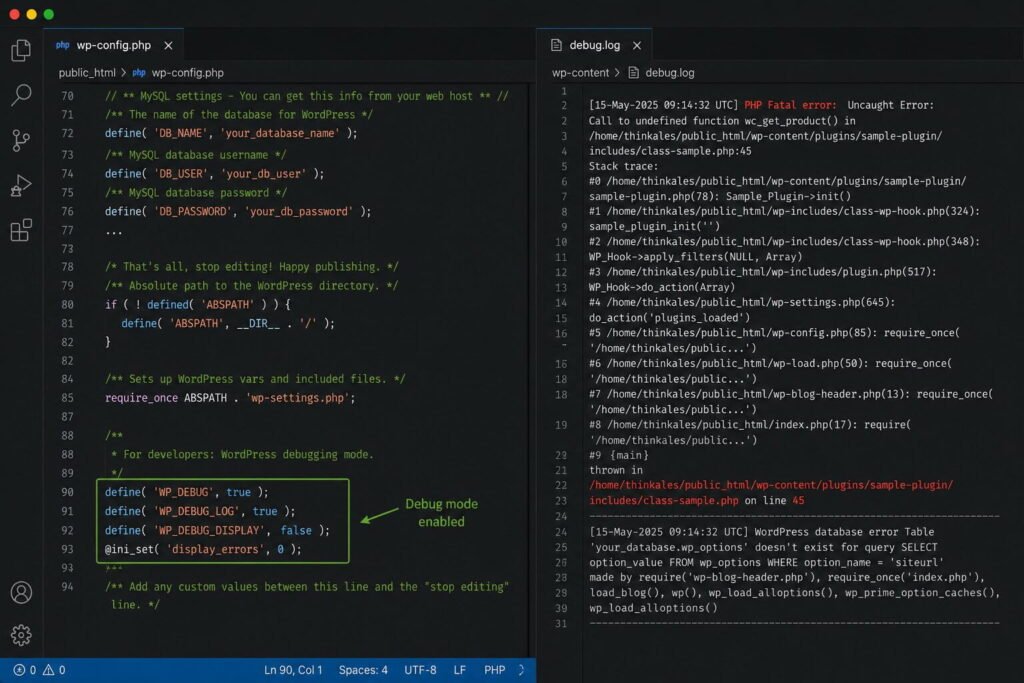Click 'DB_PASSWORD' constant string

coord(193,212)
